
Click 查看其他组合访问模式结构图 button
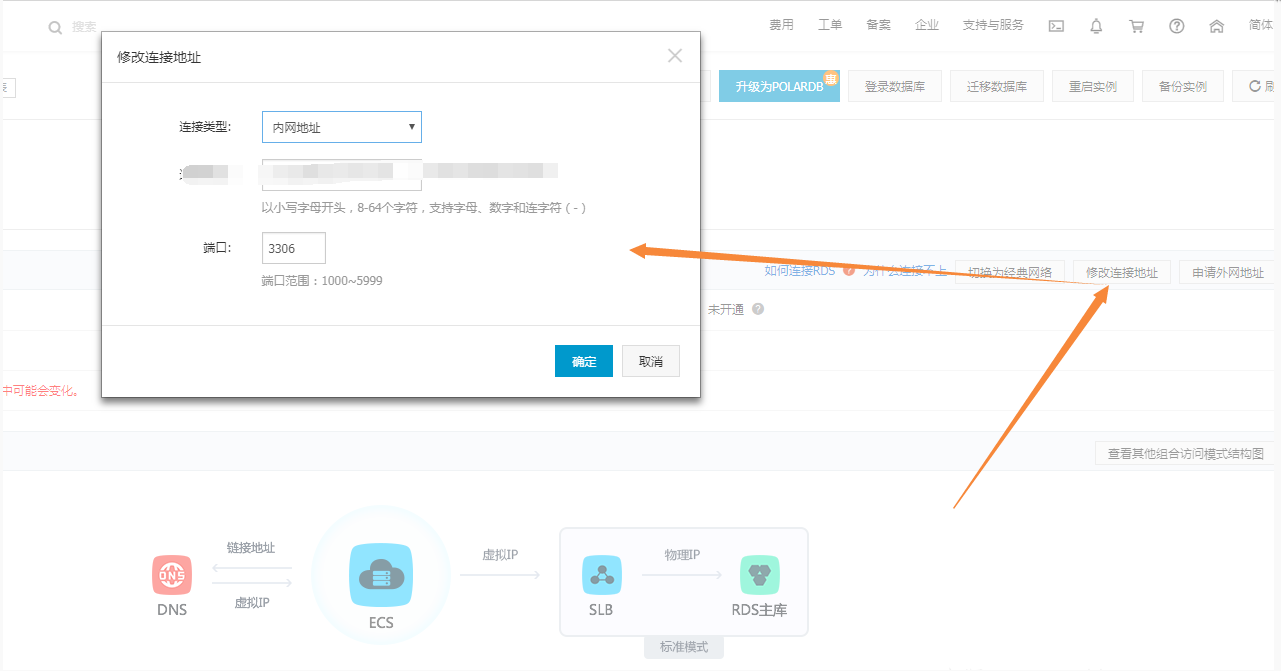(x=1186, y=454)
